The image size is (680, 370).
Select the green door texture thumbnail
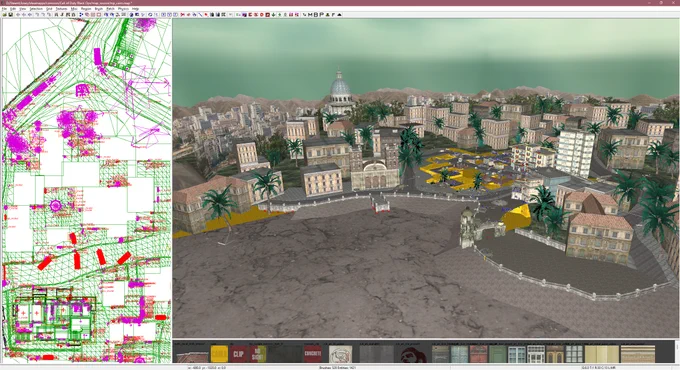(x=497, y=354)
